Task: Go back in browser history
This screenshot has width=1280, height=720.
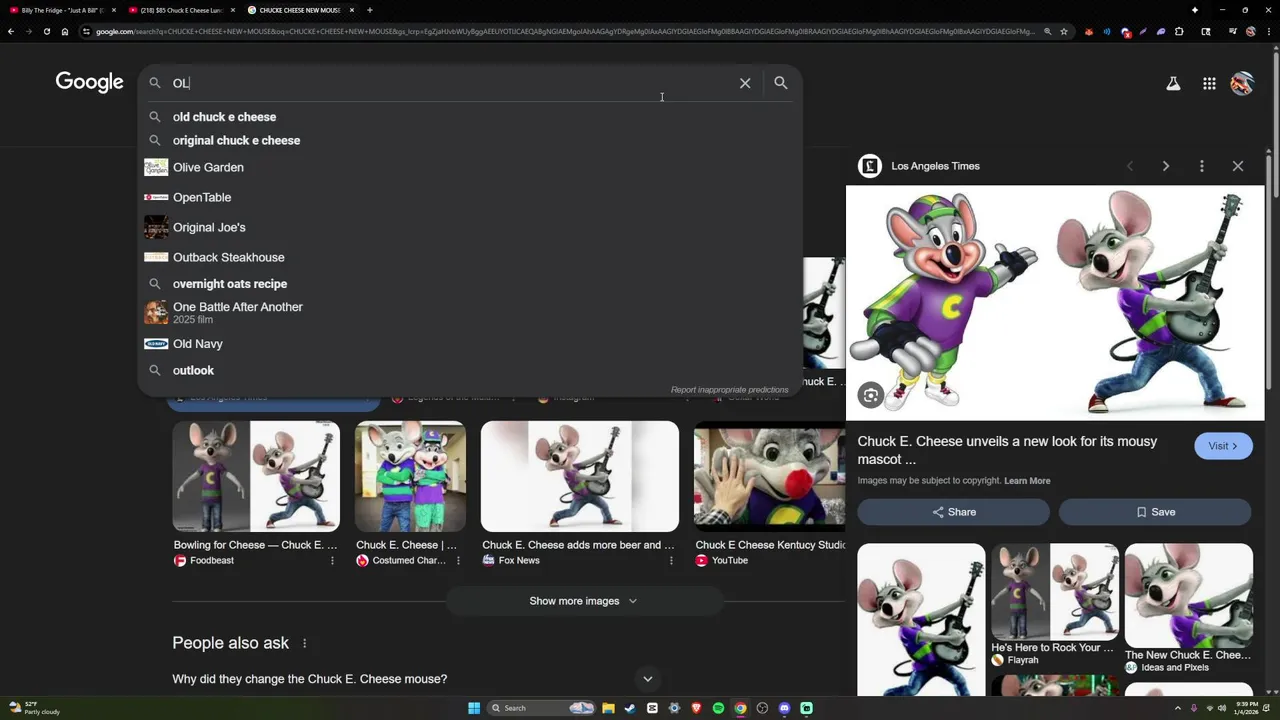Action: pyautogui.click(x=11, y=32)
